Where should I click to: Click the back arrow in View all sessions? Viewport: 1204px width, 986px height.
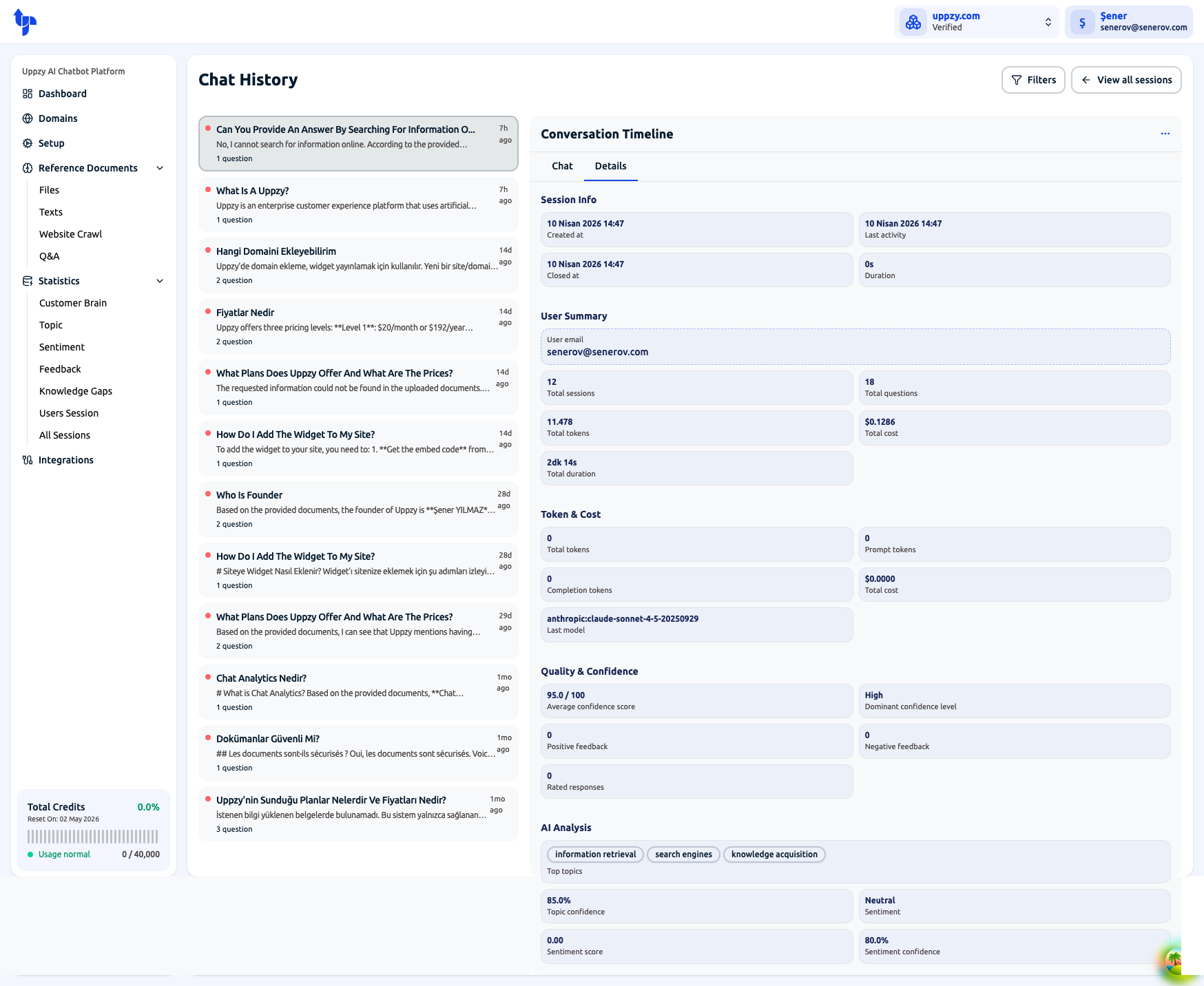(x=1086, y=80)
